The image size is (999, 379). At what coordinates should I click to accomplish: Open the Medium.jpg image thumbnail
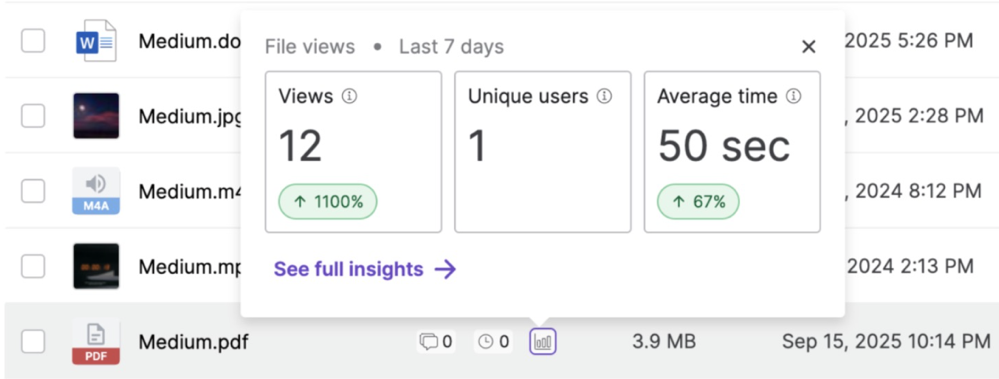pos(96,115)
